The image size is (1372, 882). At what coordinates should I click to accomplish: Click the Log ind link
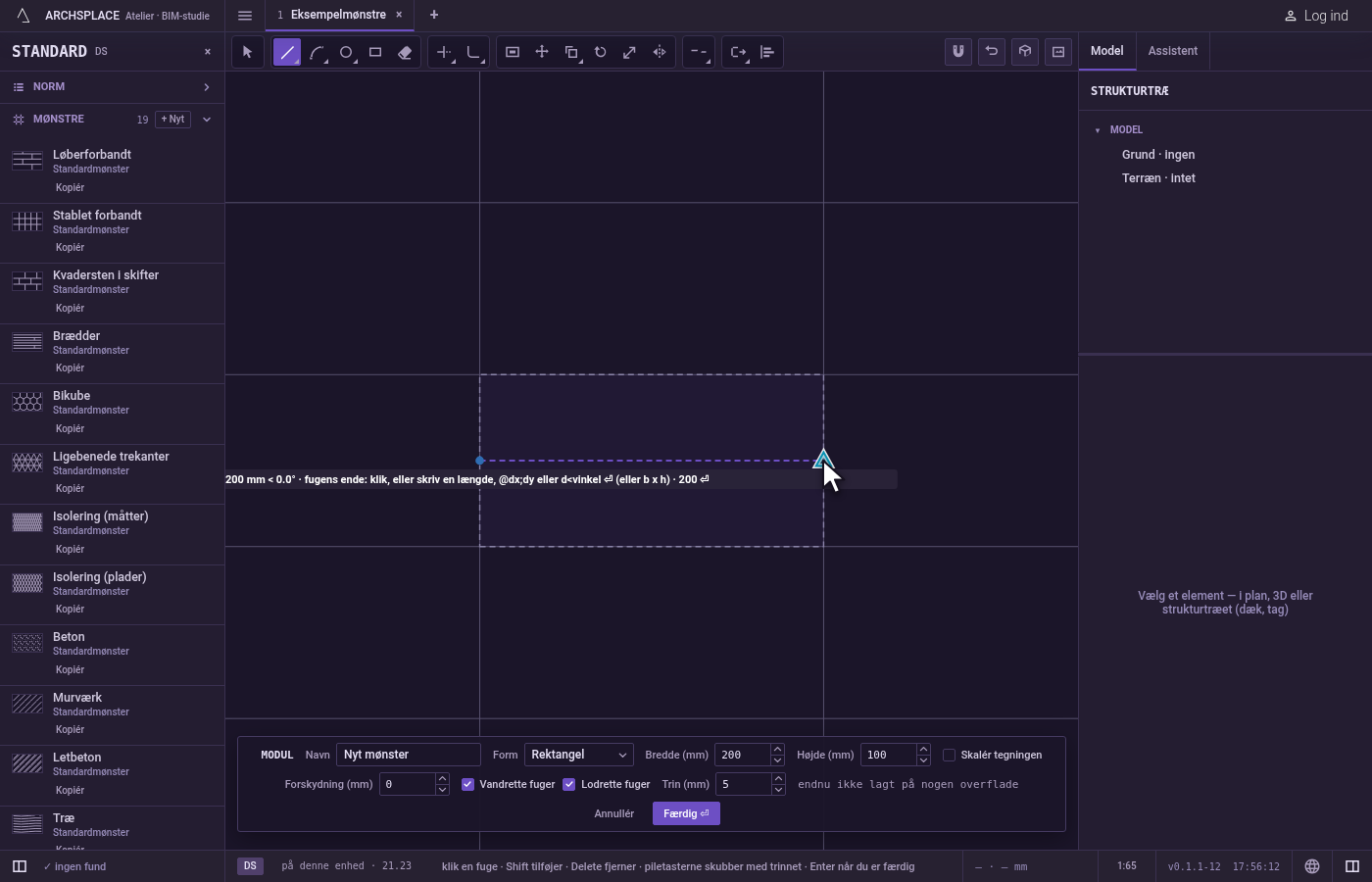click(x=1316, y=16)
